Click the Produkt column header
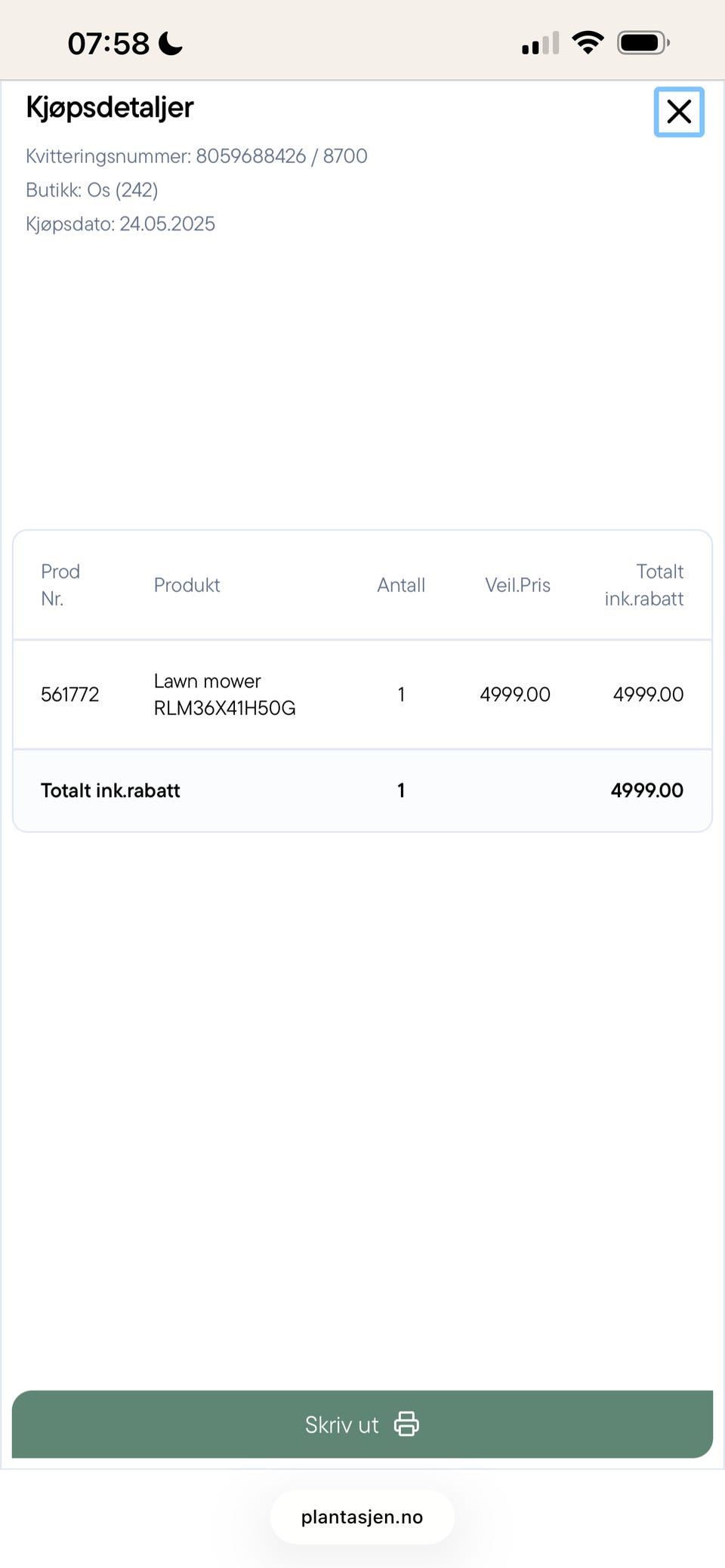The image size is (725, 1568). point(187,585)
